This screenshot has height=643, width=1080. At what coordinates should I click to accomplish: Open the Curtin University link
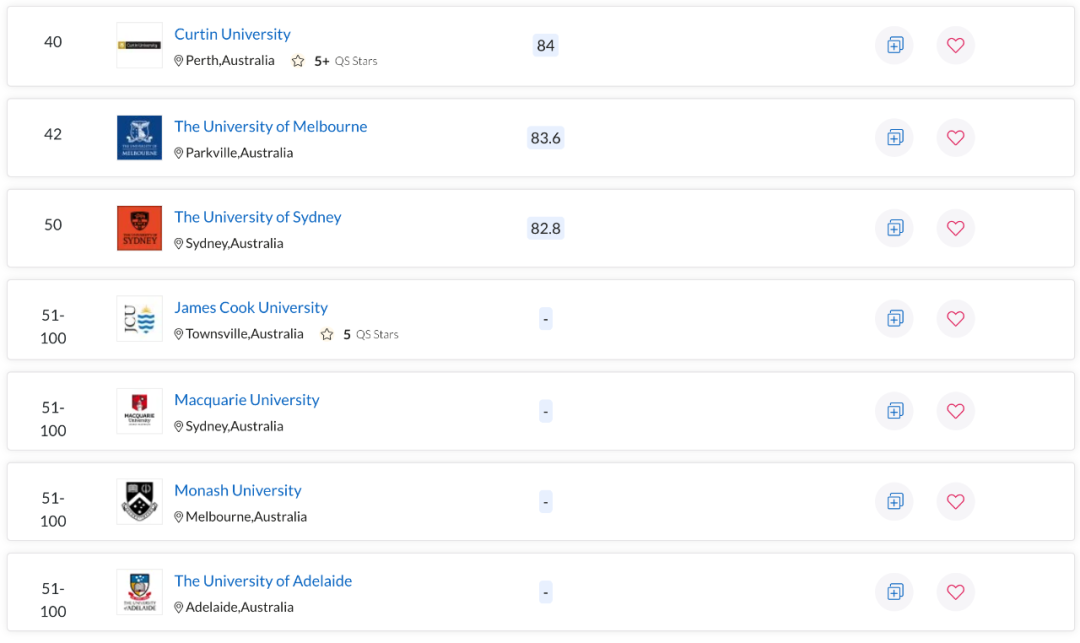[x=232, y=34]
